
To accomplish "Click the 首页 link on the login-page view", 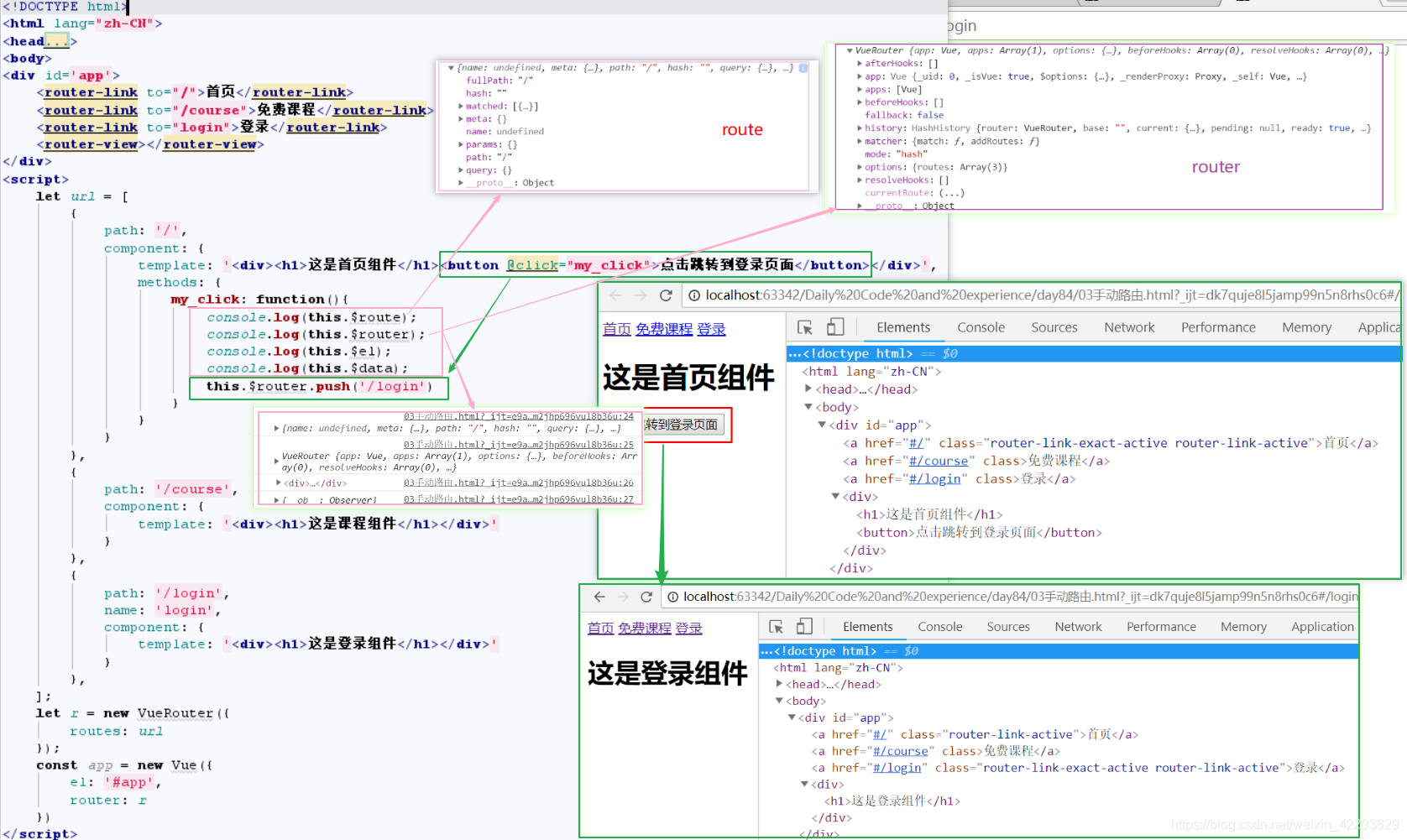I will pos(600,629).
